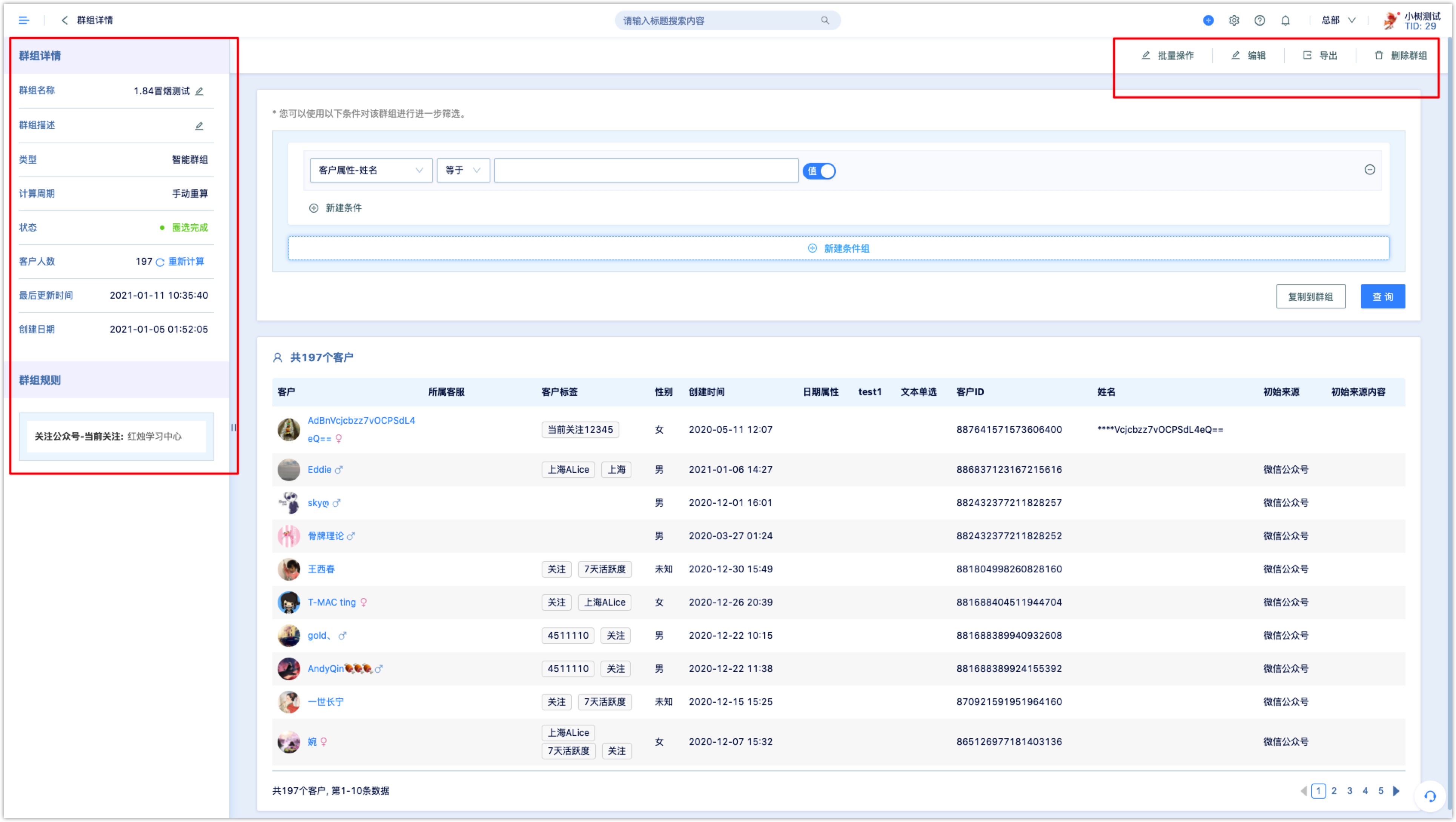Click 删除群组 in the top toolbar
This screenshot has width=1456, height=822.
[1401, 55]
